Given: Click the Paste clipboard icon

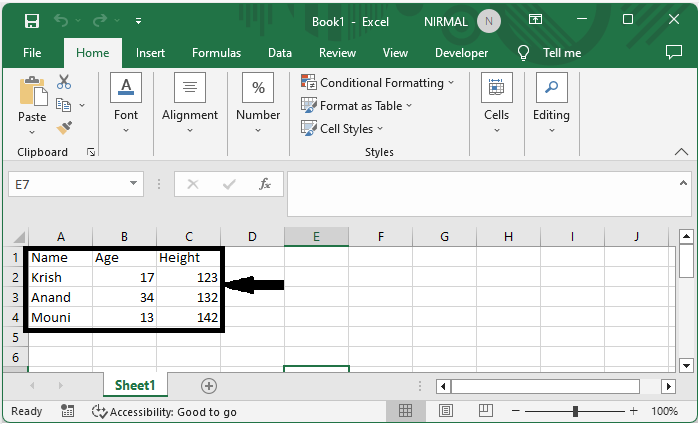Looking at the screenshot, I should click(x=32, y=100).
